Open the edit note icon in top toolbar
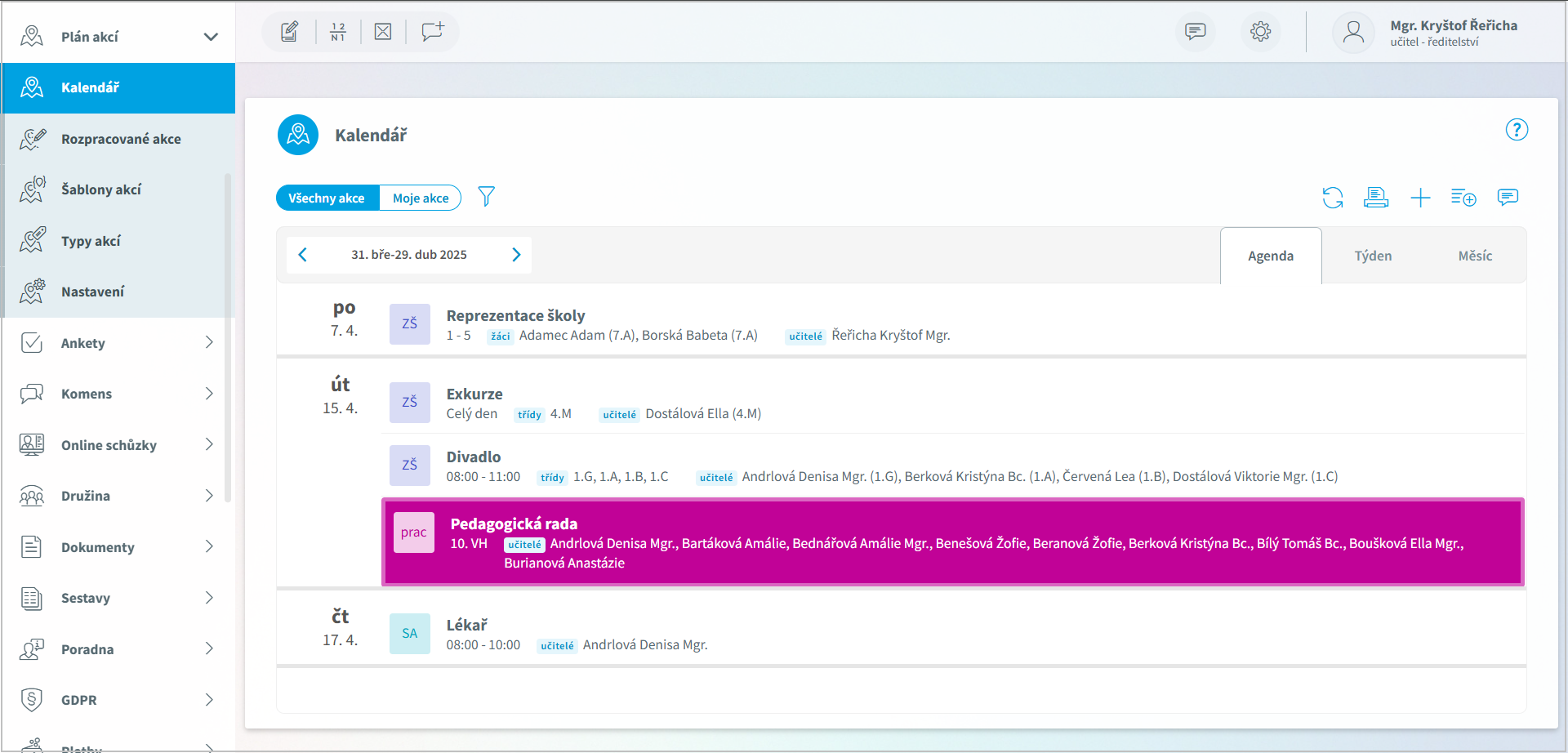1568x753 pixels. (289, 32)
